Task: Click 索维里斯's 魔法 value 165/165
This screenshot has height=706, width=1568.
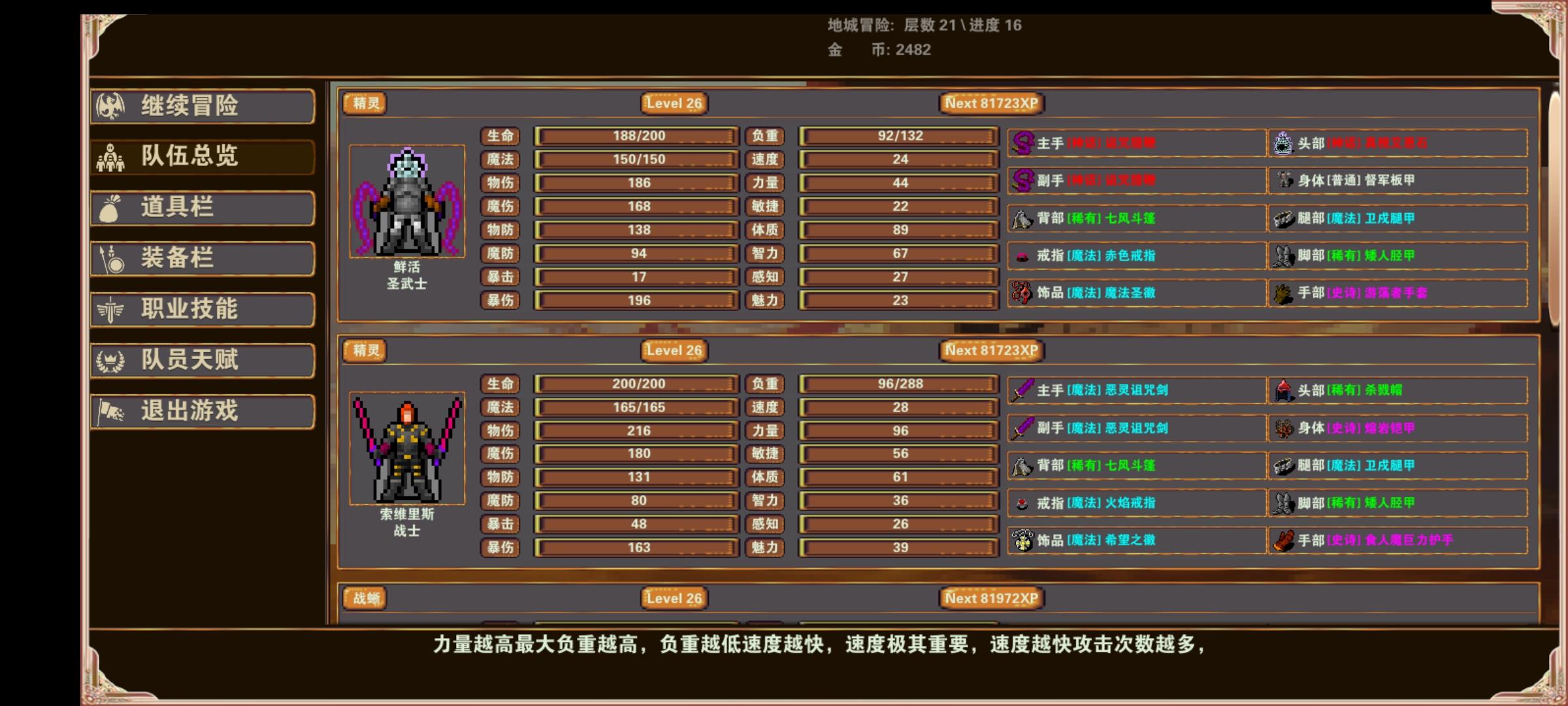Action: pyautogui.click(x=638, y=407)
